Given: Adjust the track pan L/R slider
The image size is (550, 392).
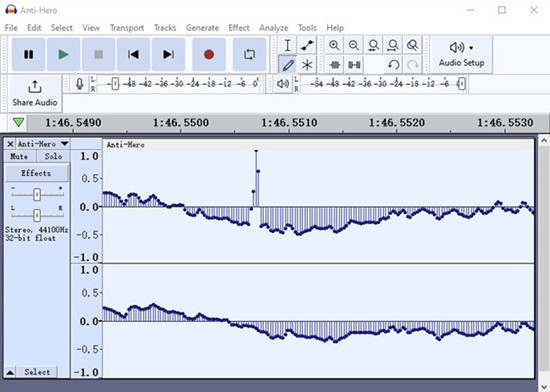Looking at the screenshot, I should [37, 215].
